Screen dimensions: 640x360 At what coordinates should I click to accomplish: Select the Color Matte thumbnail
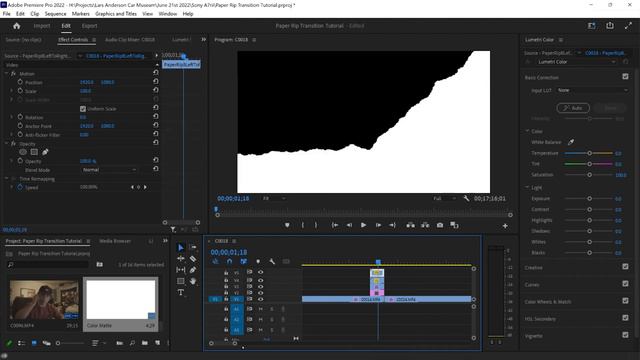[x=121, y=300]
